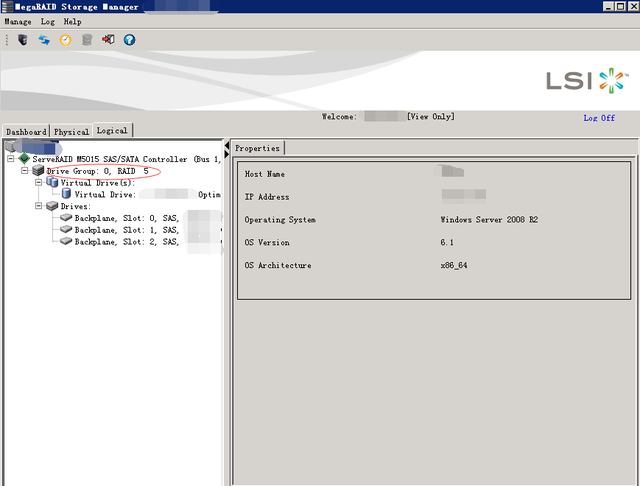
Task: Click MegaRAID Storage Manager title bar icon
Action: (x=7, y=7)
